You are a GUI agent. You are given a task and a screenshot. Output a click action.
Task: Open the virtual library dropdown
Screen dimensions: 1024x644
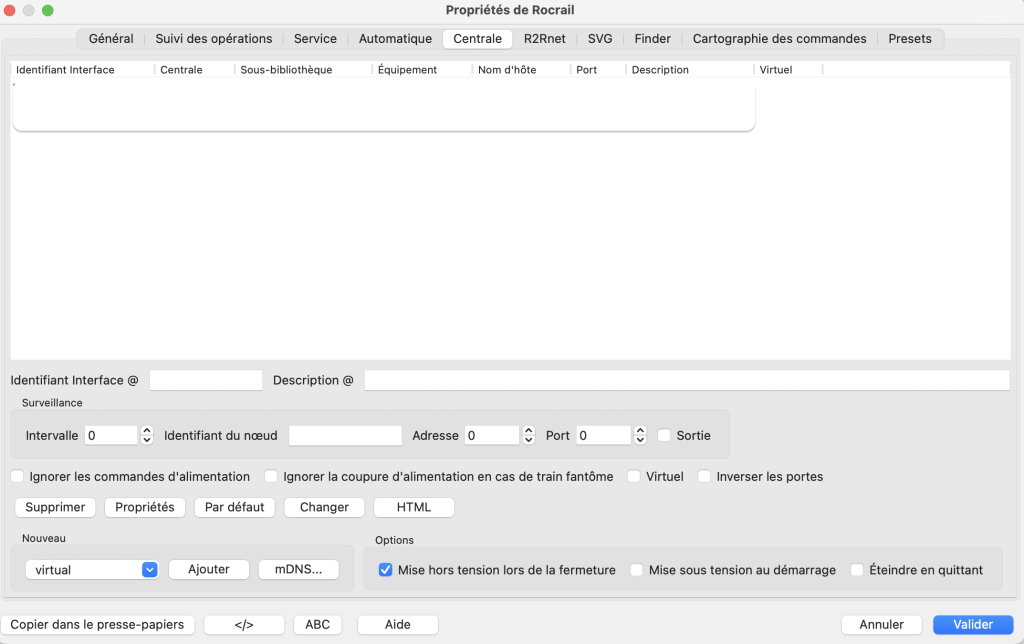[92, 569]
